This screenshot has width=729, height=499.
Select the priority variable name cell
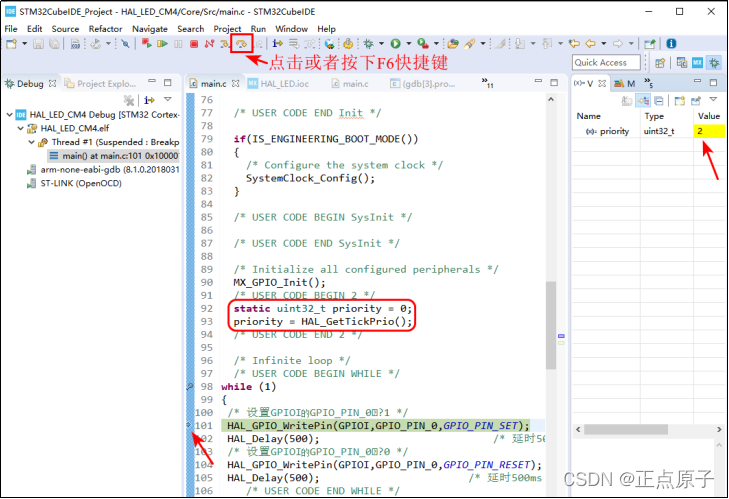(x=607, y=131)
